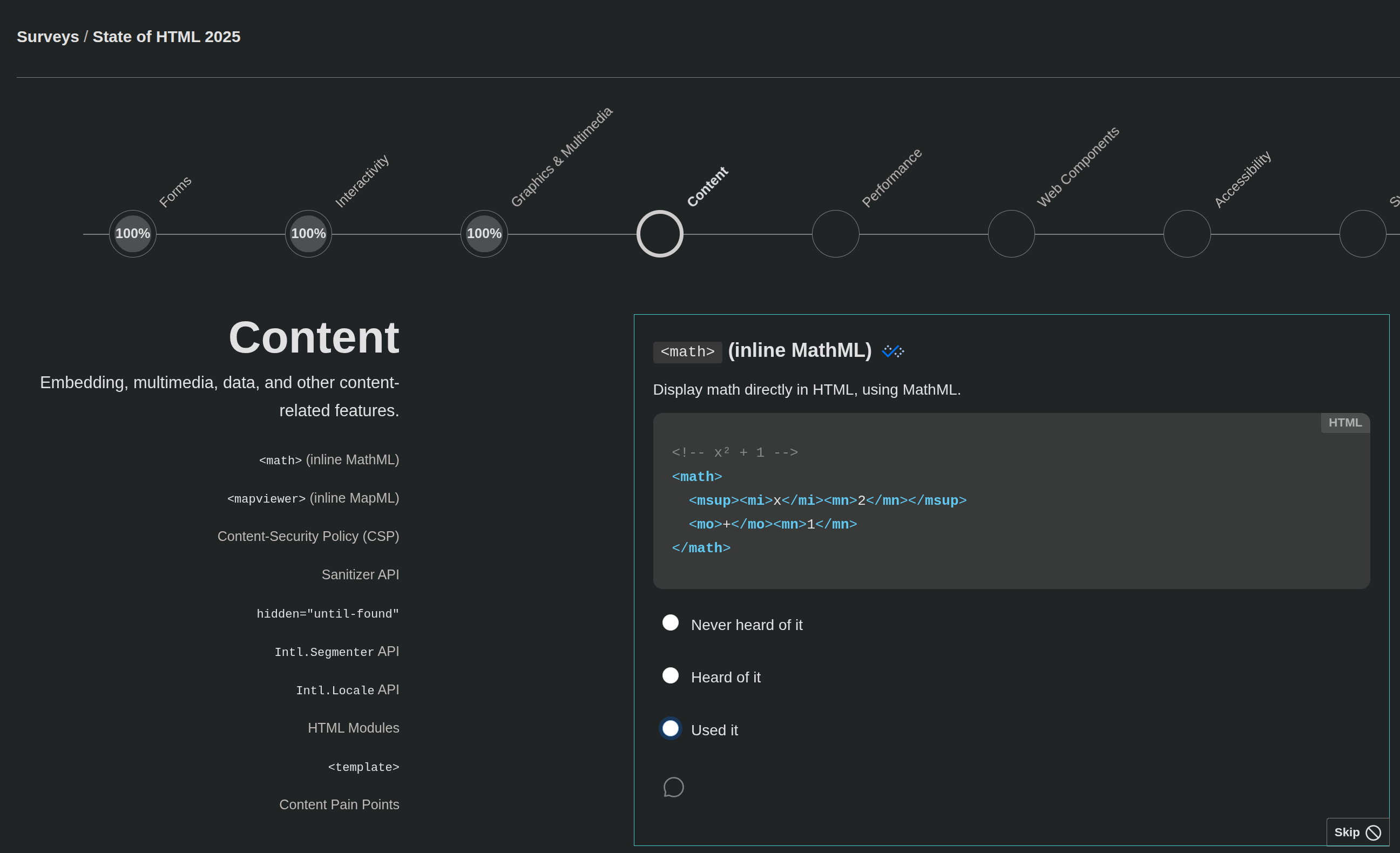This screenshot has height=853, width=1400.
Task: Jump to the Interactivity section step circle
Action: click(x=308, y=234)
